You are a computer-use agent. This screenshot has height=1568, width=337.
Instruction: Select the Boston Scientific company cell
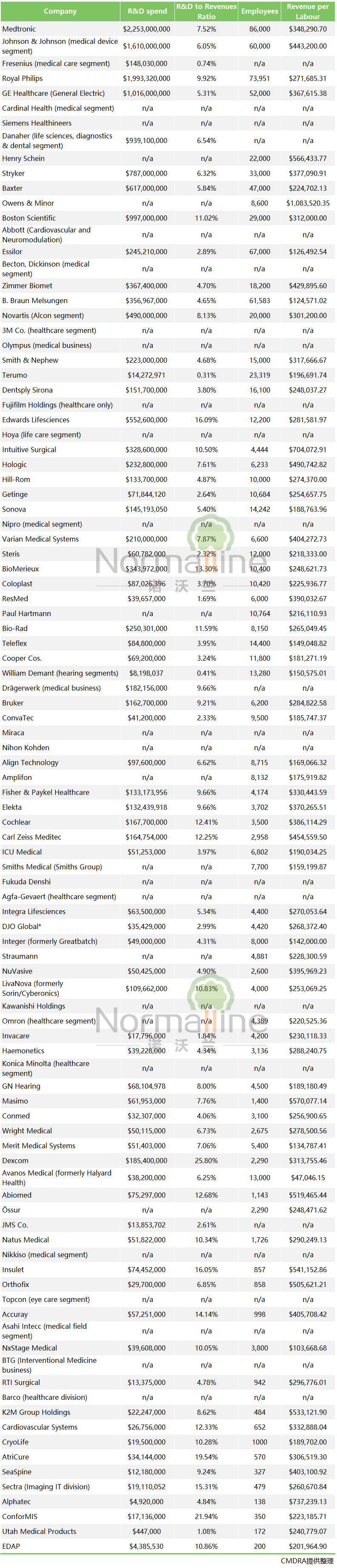click(29, 218)
